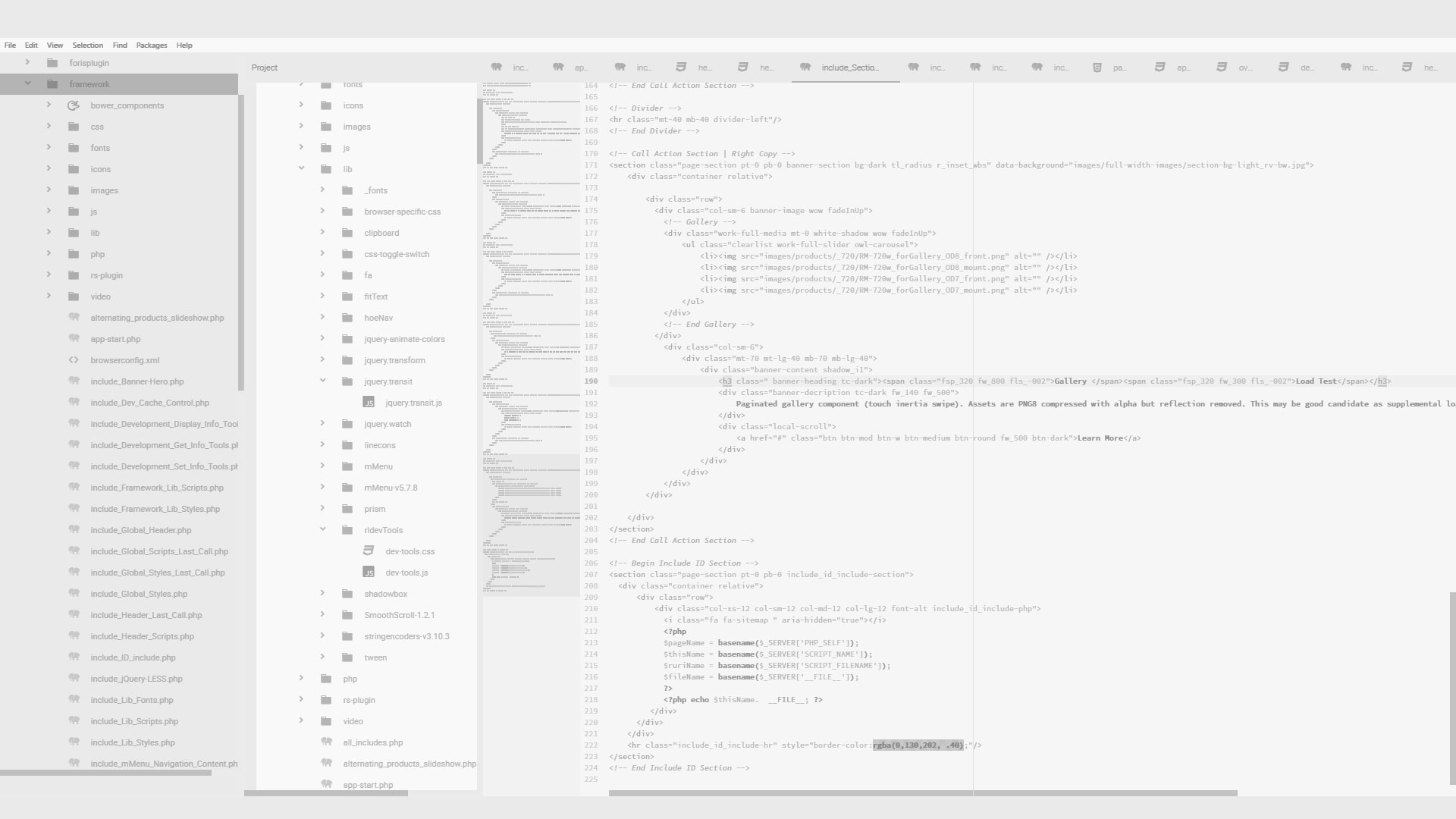
Task: Switch to the include_Sectio... editor tab
Action: click(x=849, y=67)
